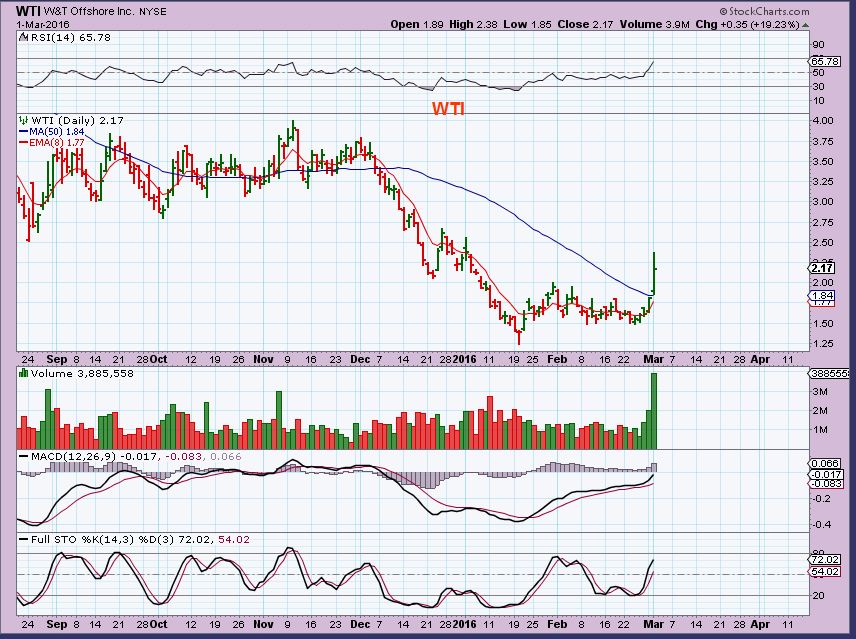Click the Close 2.17 value in the header

(585, 25)
